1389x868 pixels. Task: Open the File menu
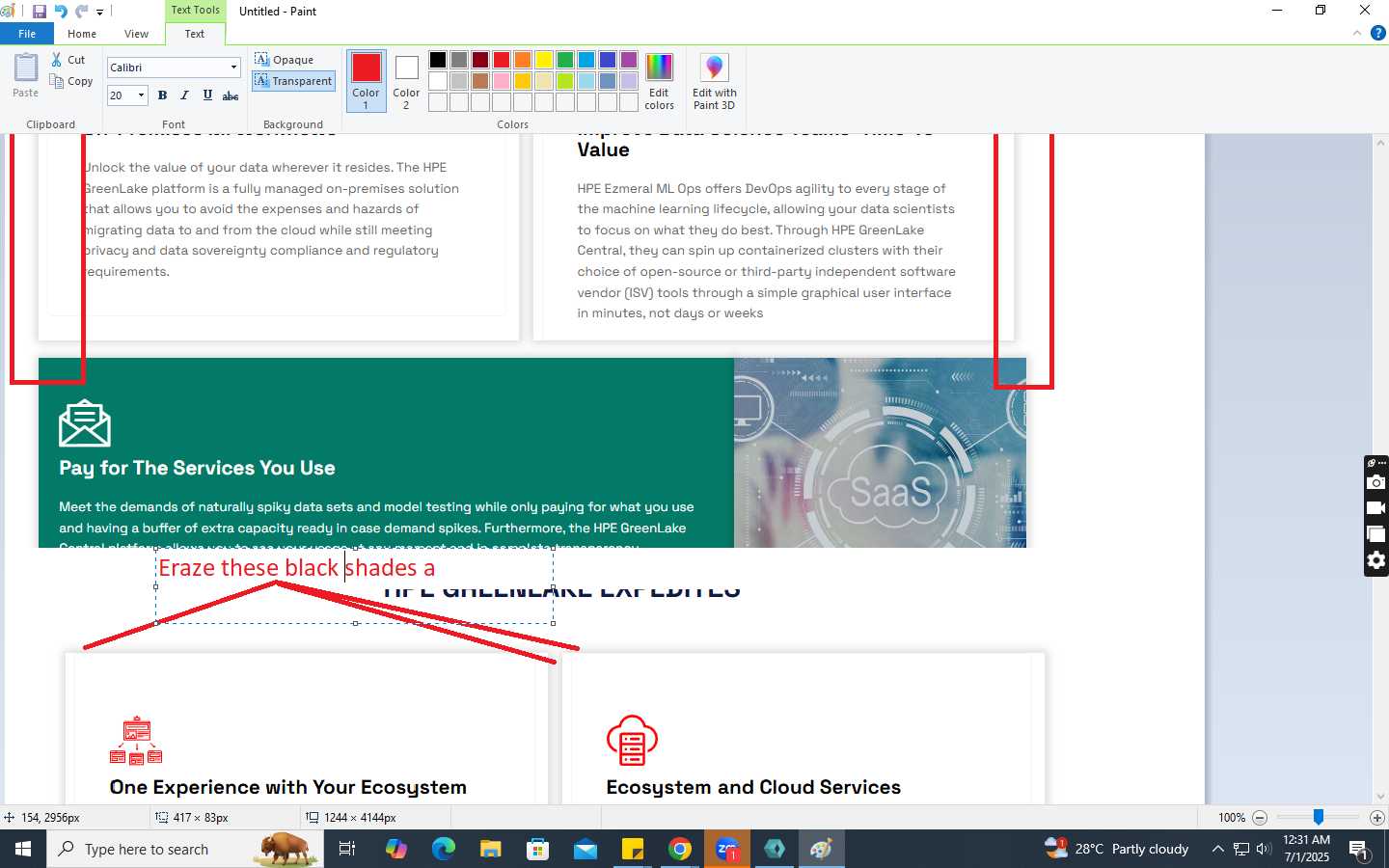point(27,34)
